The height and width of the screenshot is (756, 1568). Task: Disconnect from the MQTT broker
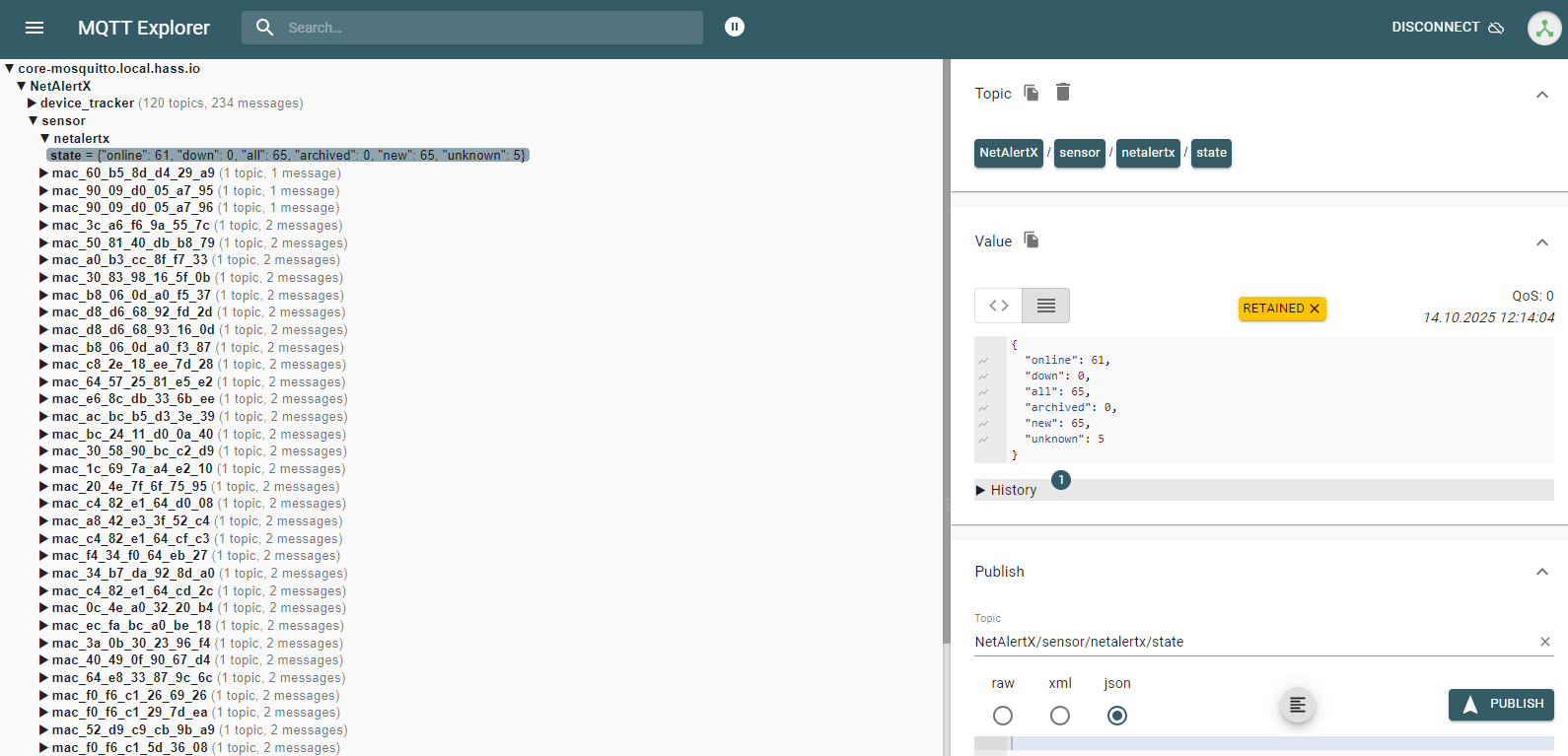(1447, 28)
